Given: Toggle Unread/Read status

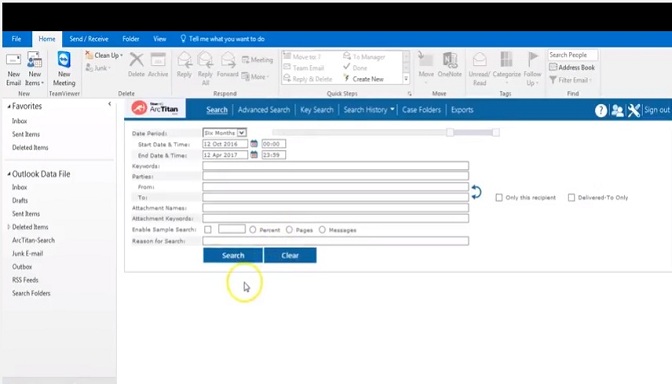Looking at the screenshot, I should click(479, 69).
